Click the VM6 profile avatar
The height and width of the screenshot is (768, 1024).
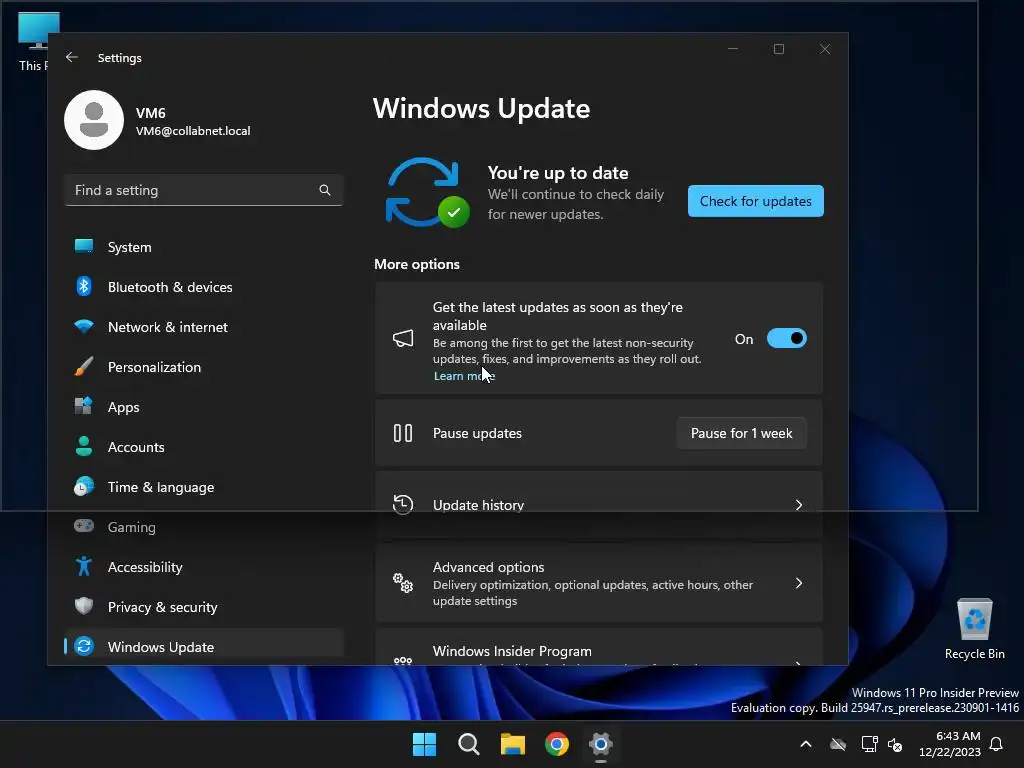click(94, 120)
